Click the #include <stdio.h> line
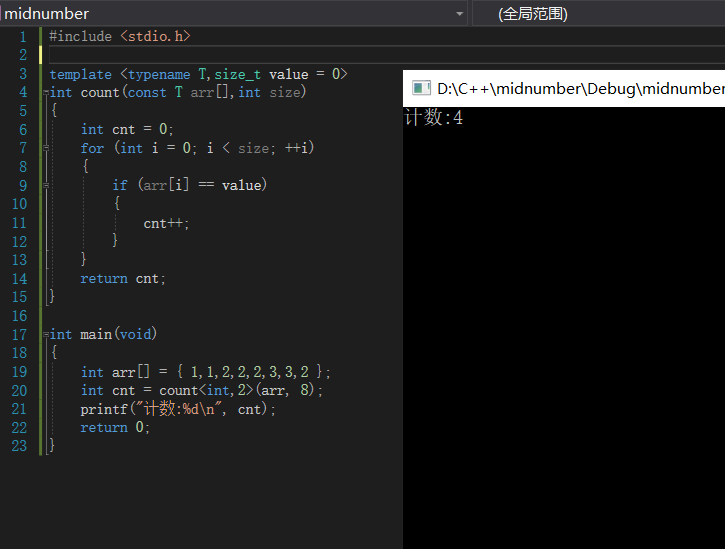The image size is (725, 549). coord(120,36)
